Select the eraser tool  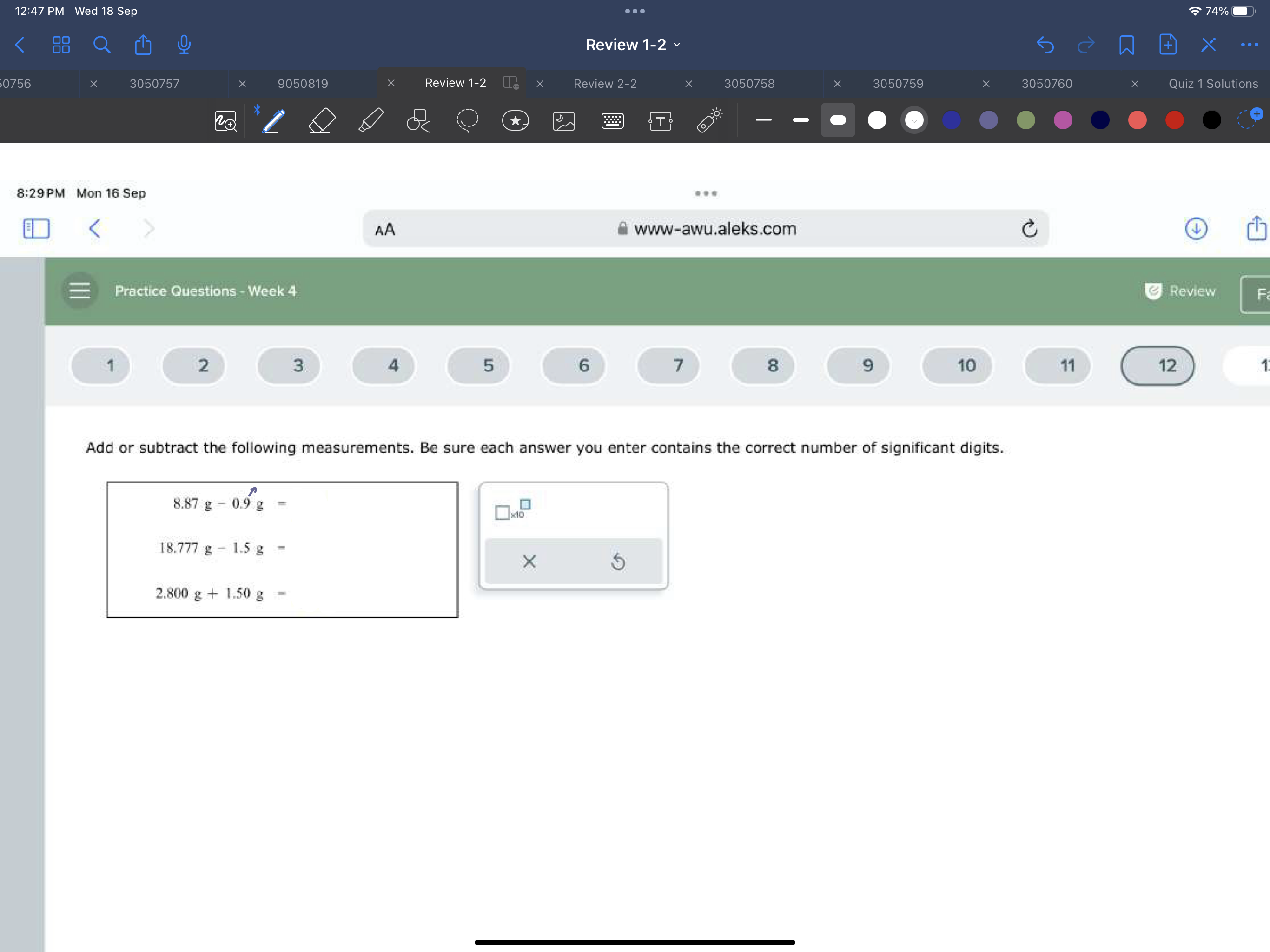click(322, 120)
